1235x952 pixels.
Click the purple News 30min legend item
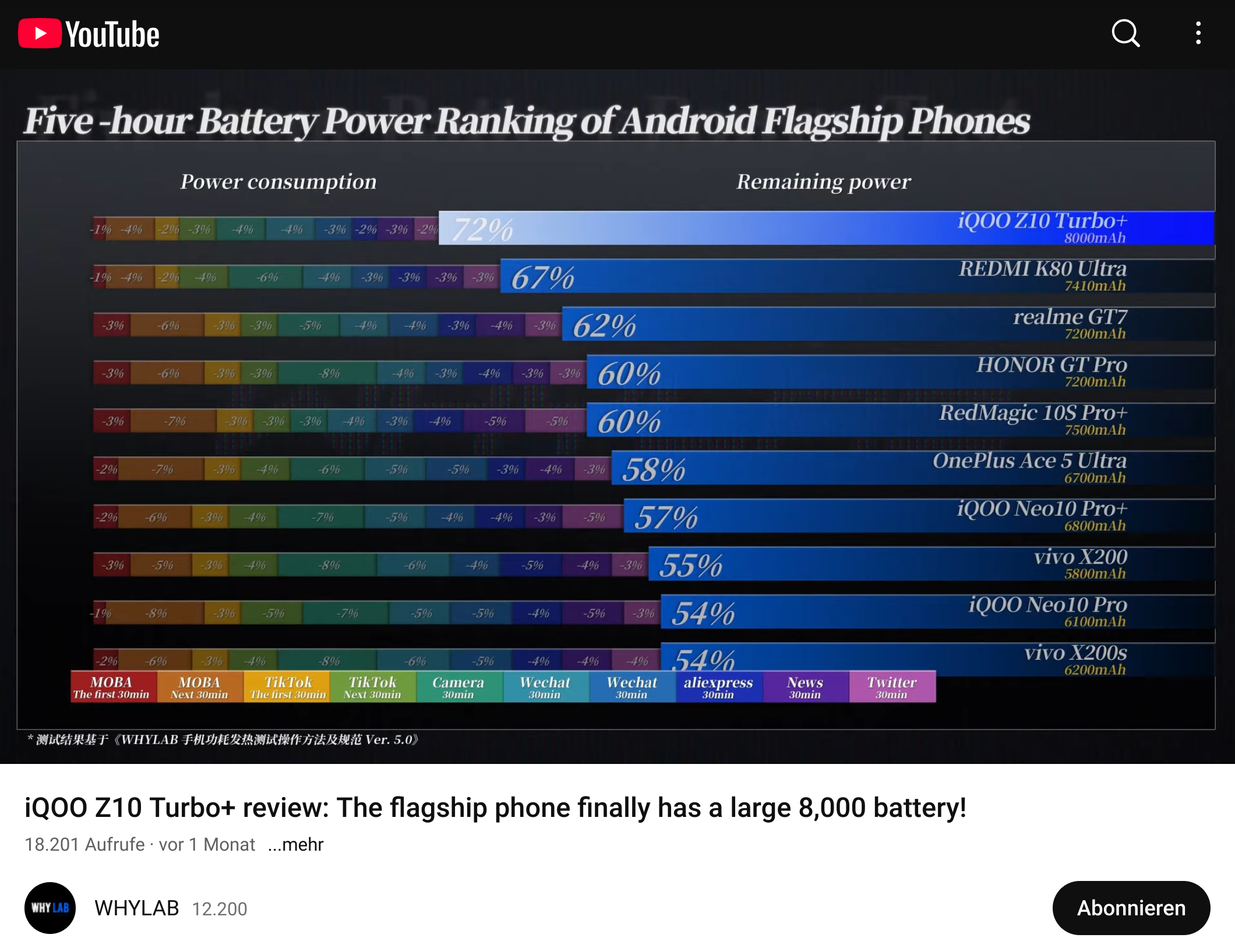[x=806, y=687]
